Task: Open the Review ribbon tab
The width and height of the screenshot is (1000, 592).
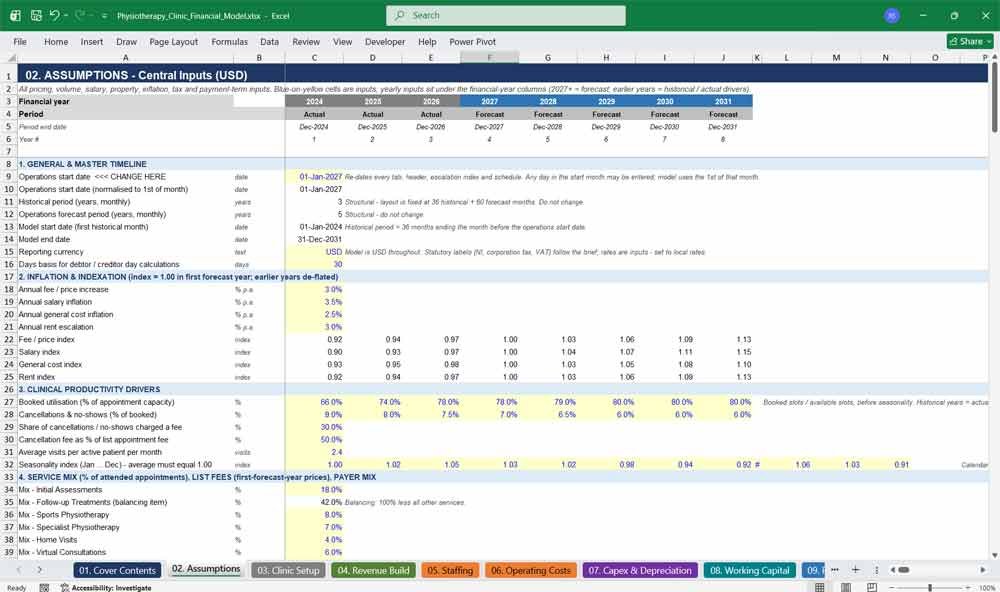Action: [306, 41]
